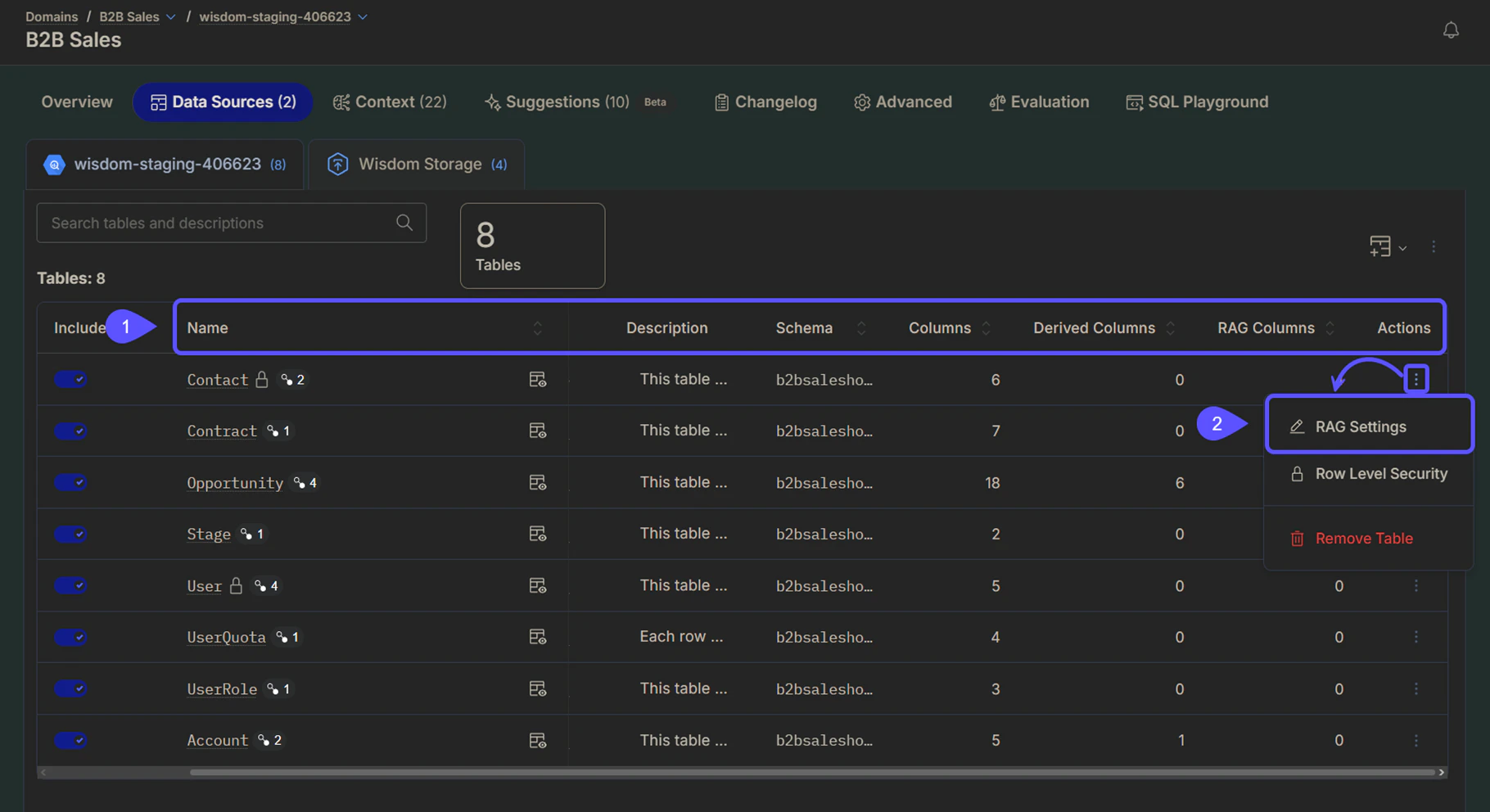Go to the Changelog tab
1490x812 pixels.
(765, 101)
